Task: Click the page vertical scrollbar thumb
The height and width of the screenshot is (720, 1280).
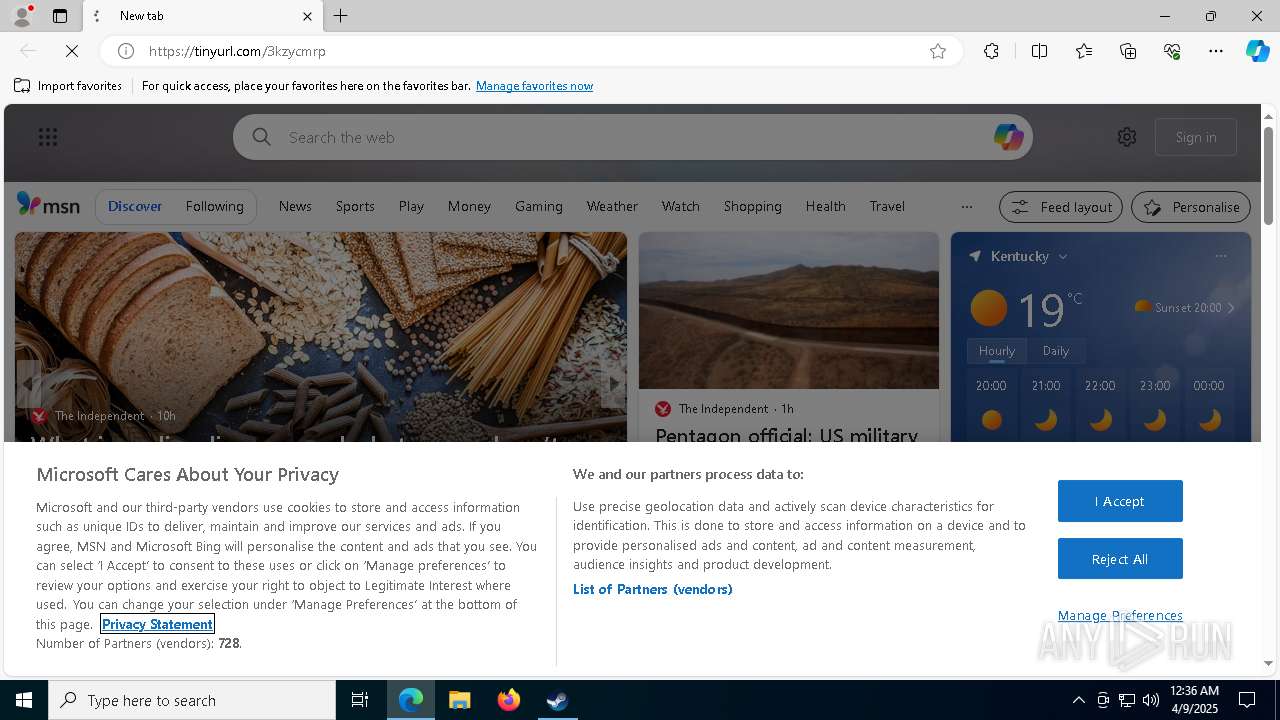Action: point(1268,175)
